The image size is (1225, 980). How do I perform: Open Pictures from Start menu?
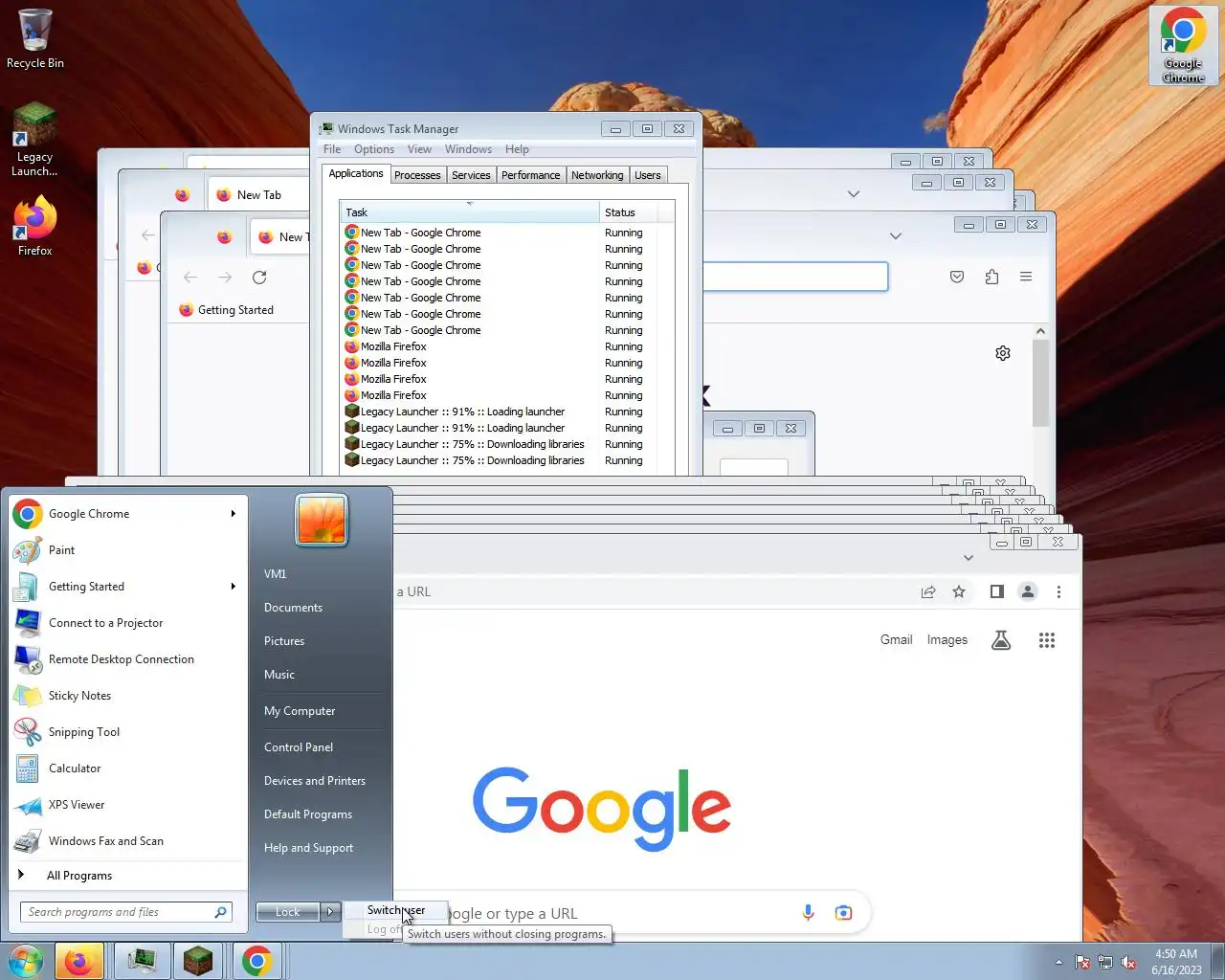click(x=284, y=641)
